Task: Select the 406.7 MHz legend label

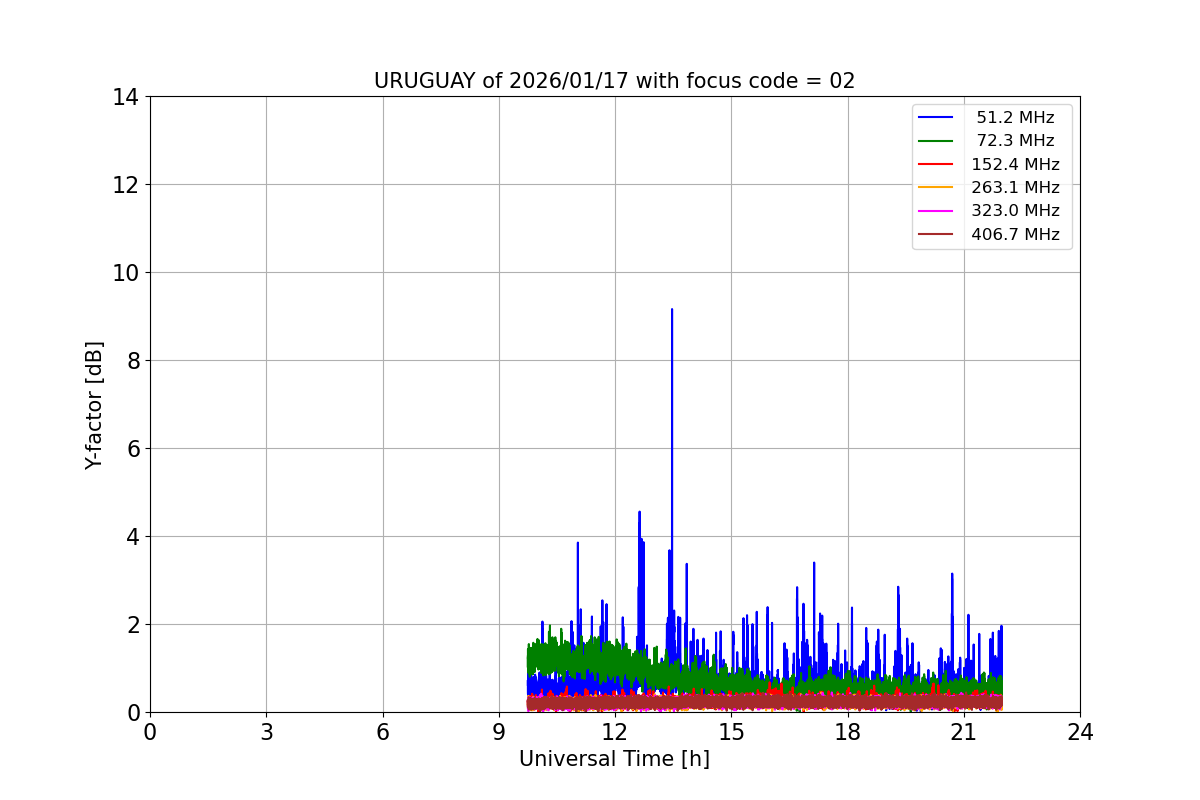Action: point(1015,234)
